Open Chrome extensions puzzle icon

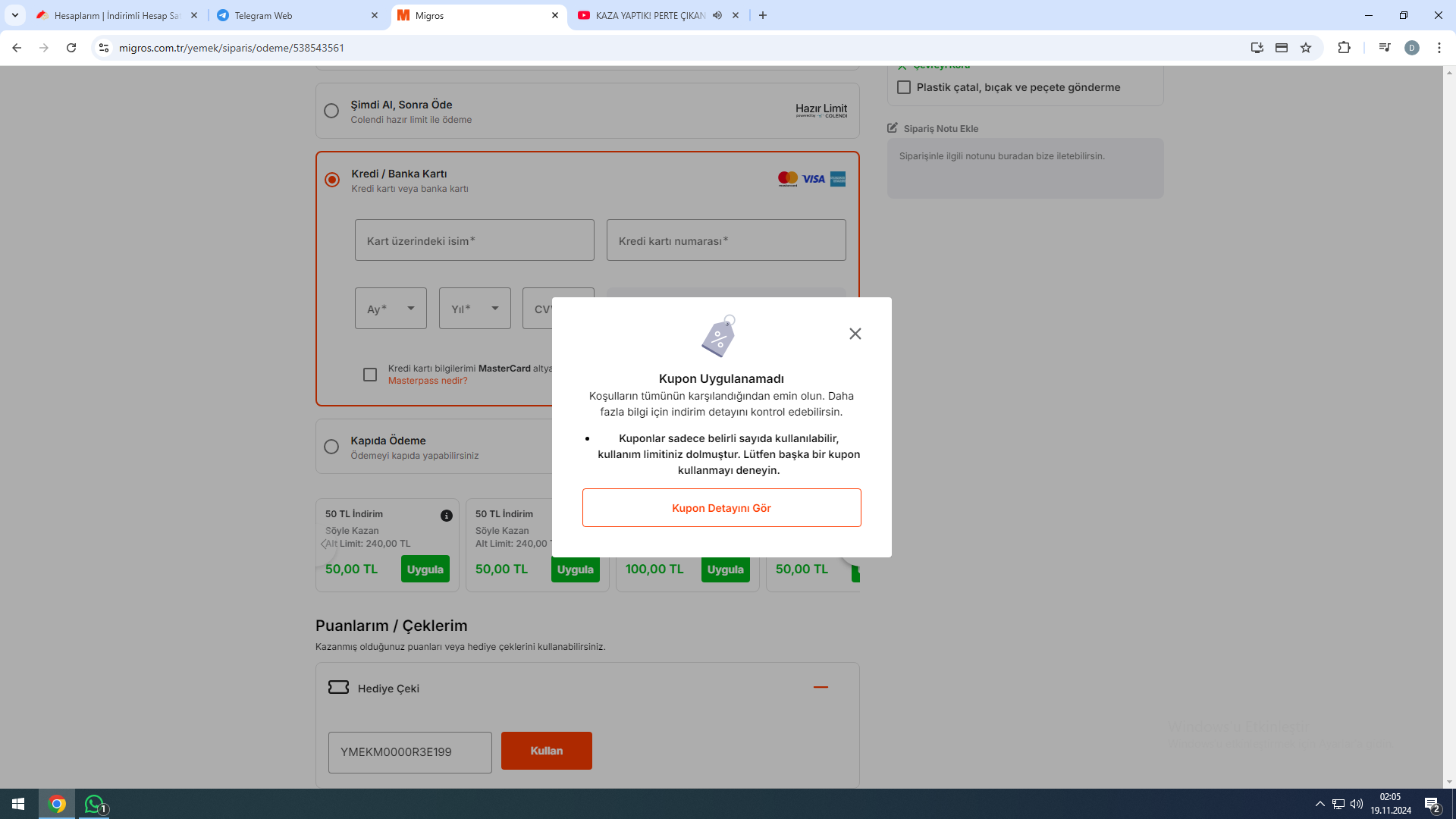click(x=1344, y=48)
